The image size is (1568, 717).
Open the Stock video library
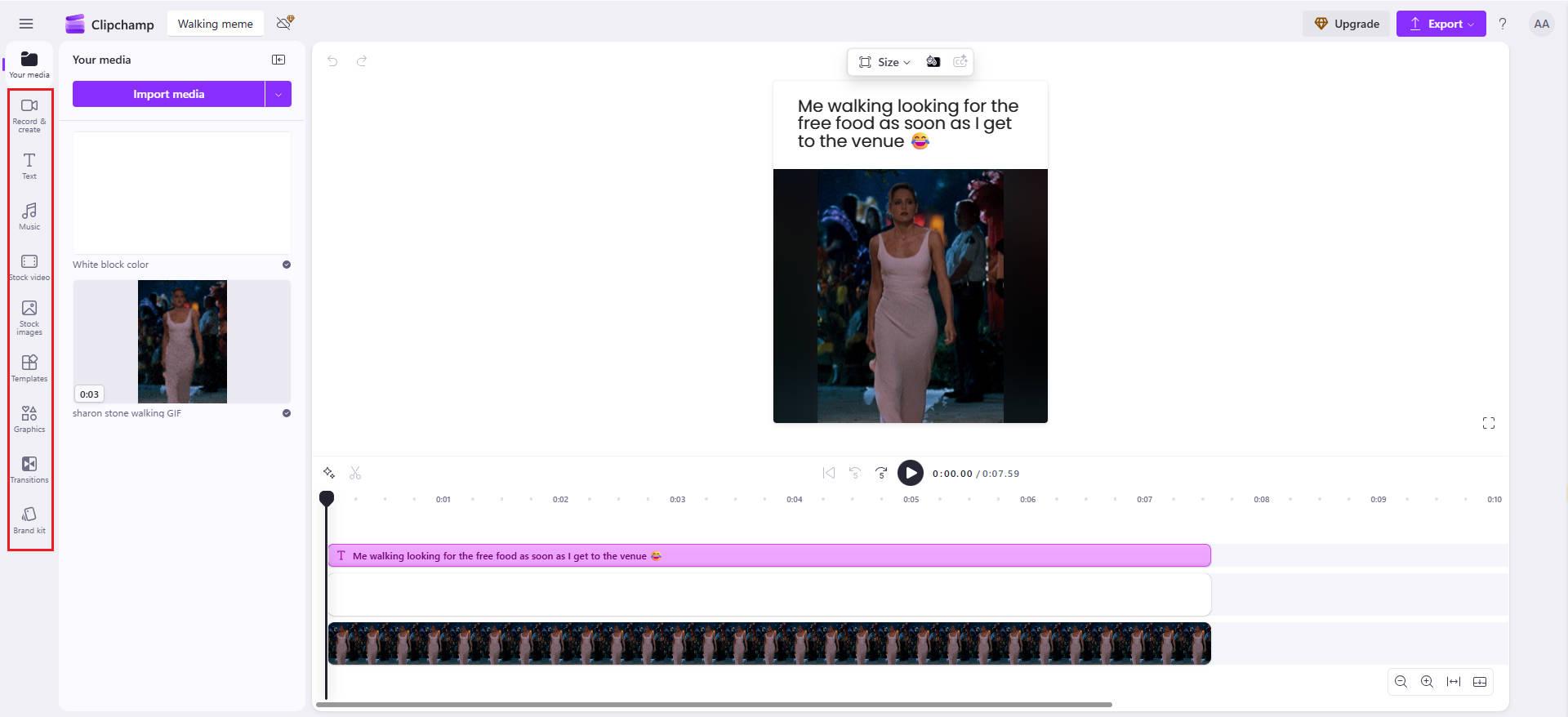pyautogui.click(x=29, y=267)
